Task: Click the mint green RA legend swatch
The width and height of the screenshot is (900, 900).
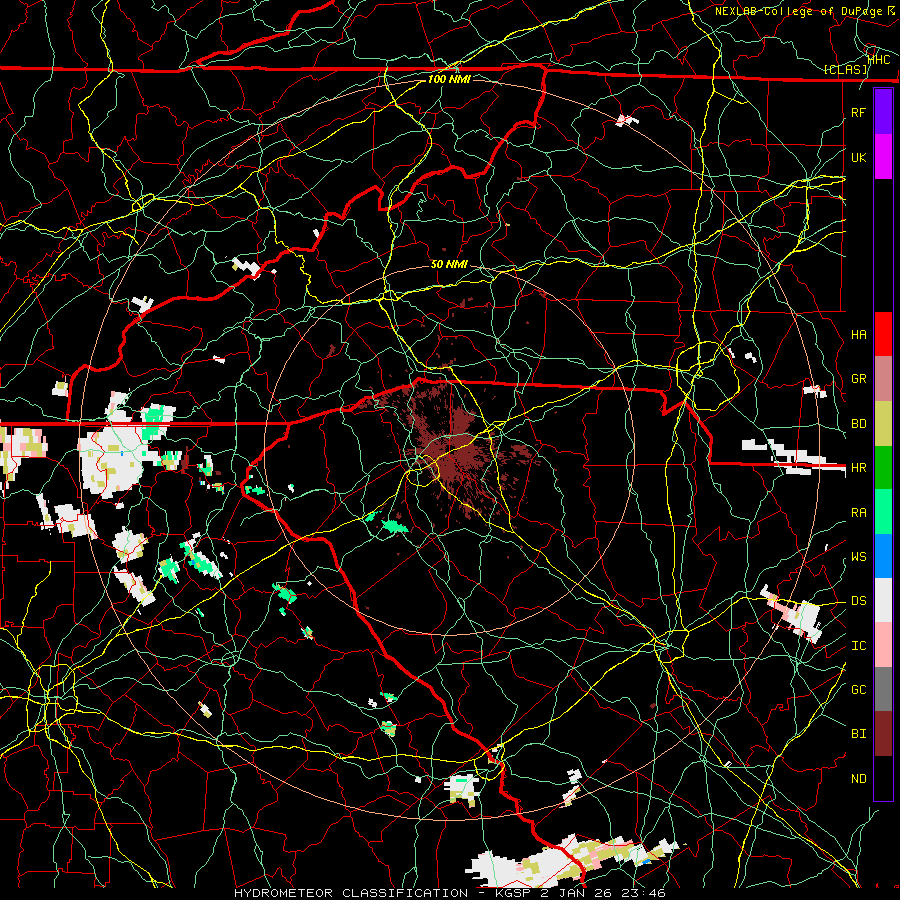Action: [x=883, y=512]
